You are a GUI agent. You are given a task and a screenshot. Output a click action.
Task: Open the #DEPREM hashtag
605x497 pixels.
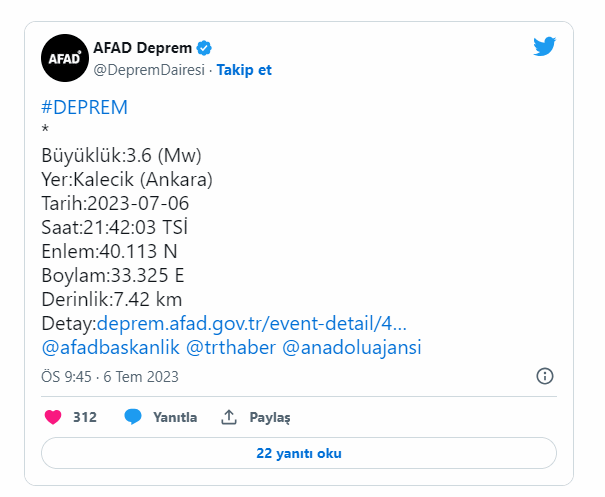[x=84, y=107]
